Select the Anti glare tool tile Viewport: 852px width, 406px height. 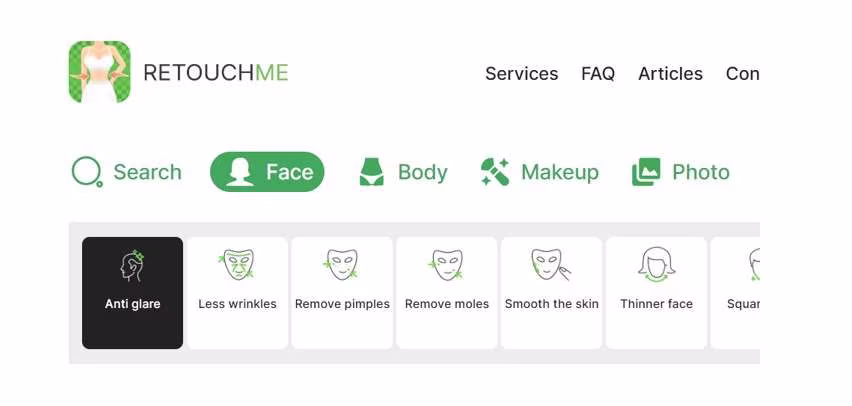pyautogui.click(x=133, y=293)
